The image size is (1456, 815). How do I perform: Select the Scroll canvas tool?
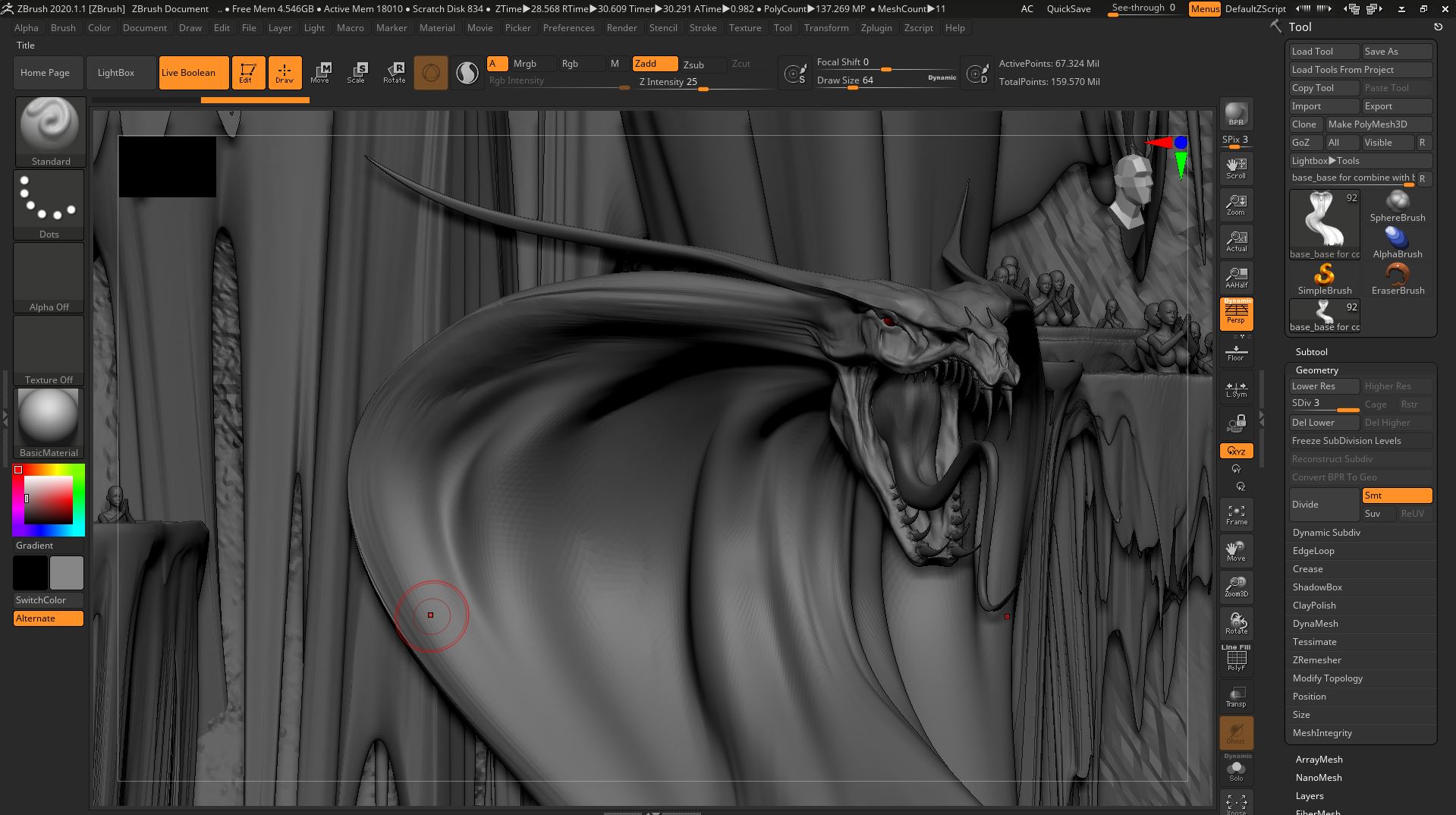pos(1236,168)
